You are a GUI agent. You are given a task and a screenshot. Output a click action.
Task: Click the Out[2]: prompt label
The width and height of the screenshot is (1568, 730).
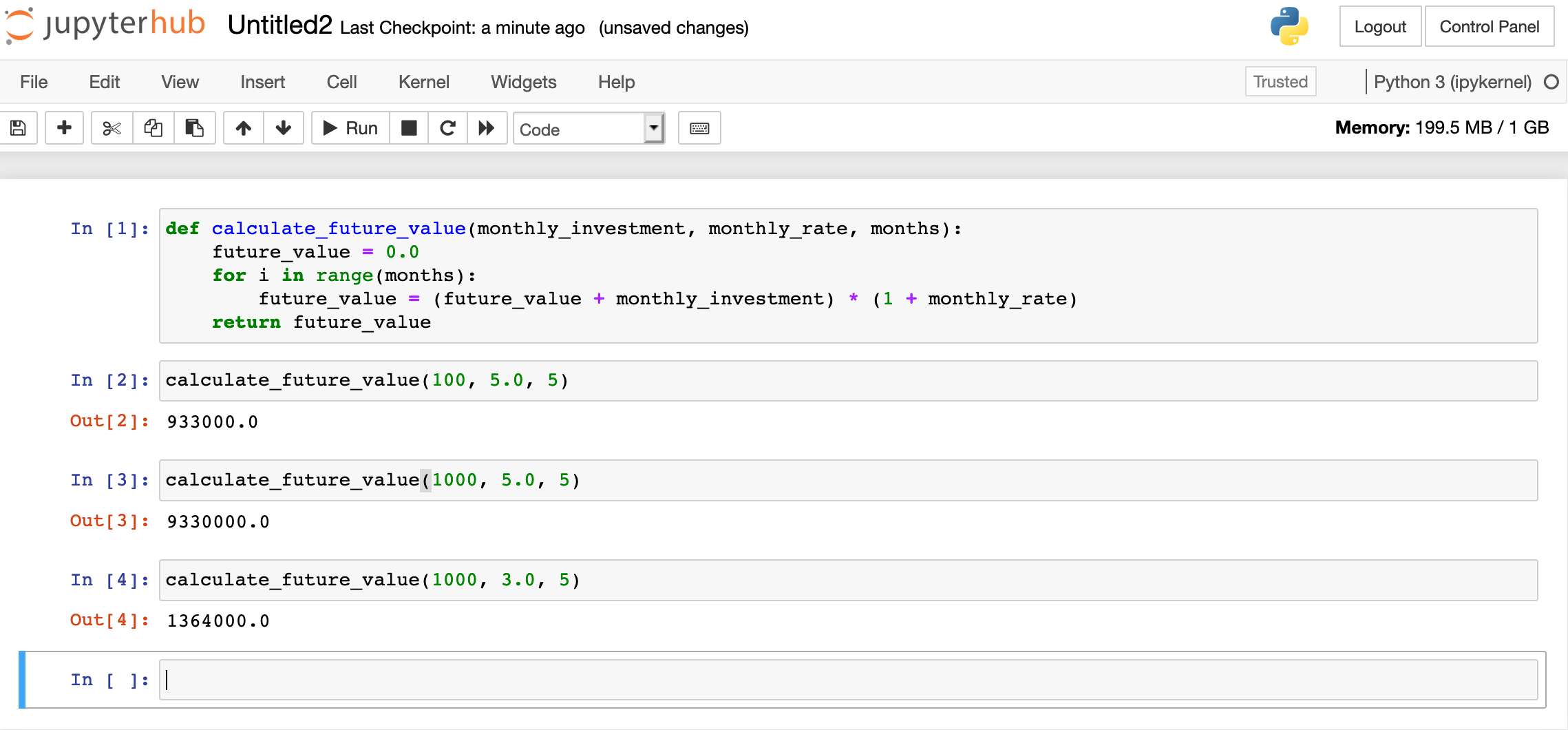pos(110,421)
